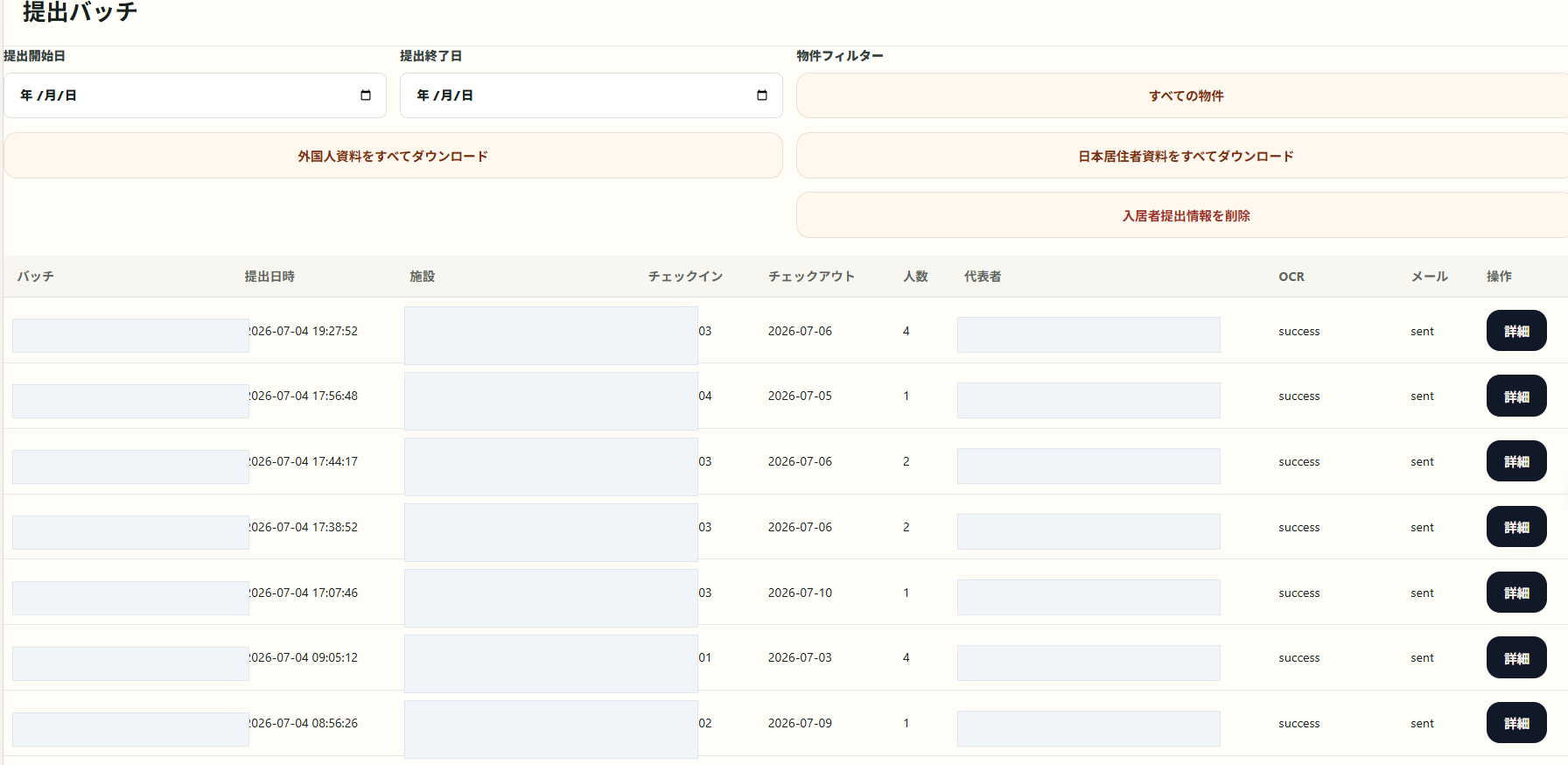1568x765 pixels.
Task: Click the 提出バッチ page heading
Action: tap(80, 11)
